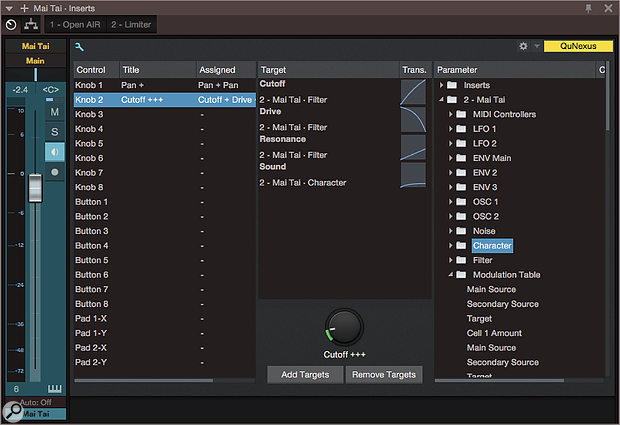Click the channel volume fader handle
The image size is (620, 425).
point(35,188)
